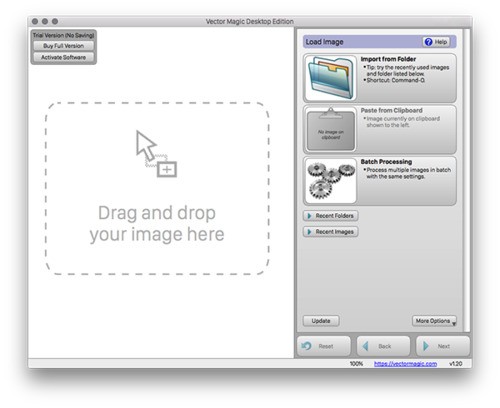
Task: Expand the Recent Folders section
Action: (x=331, y=216)
